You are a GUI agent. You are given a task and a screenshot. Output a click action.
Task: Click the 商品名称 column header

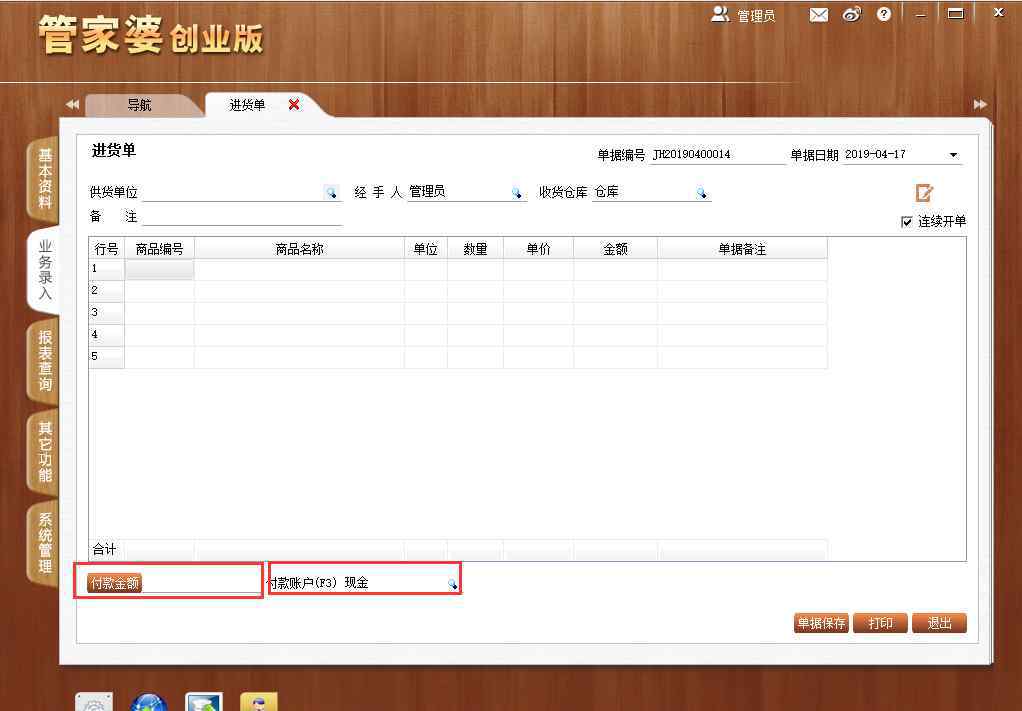(x=299, y=249)
